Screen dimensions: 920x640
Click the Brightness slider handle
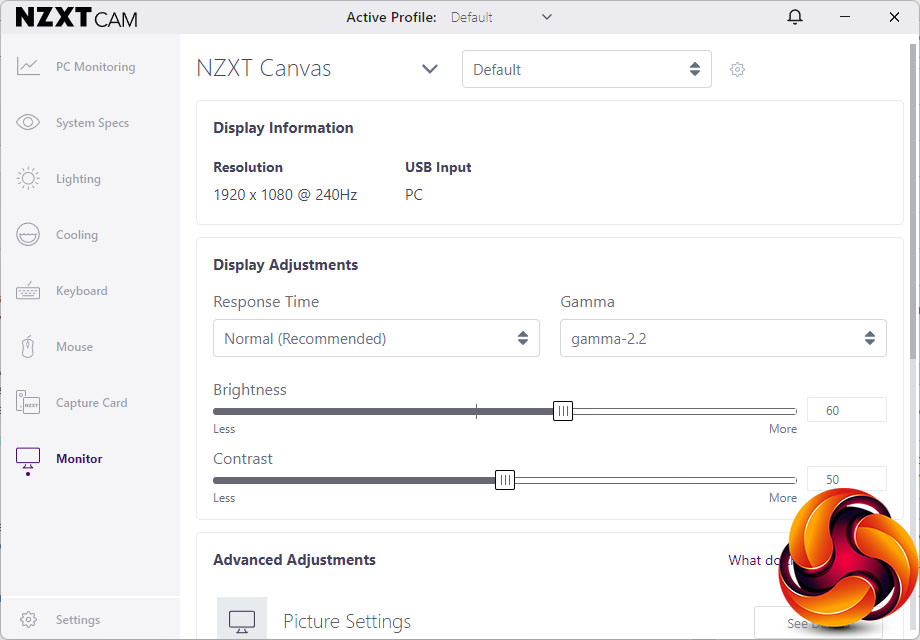pyautogui.click(x=563, y=411)
